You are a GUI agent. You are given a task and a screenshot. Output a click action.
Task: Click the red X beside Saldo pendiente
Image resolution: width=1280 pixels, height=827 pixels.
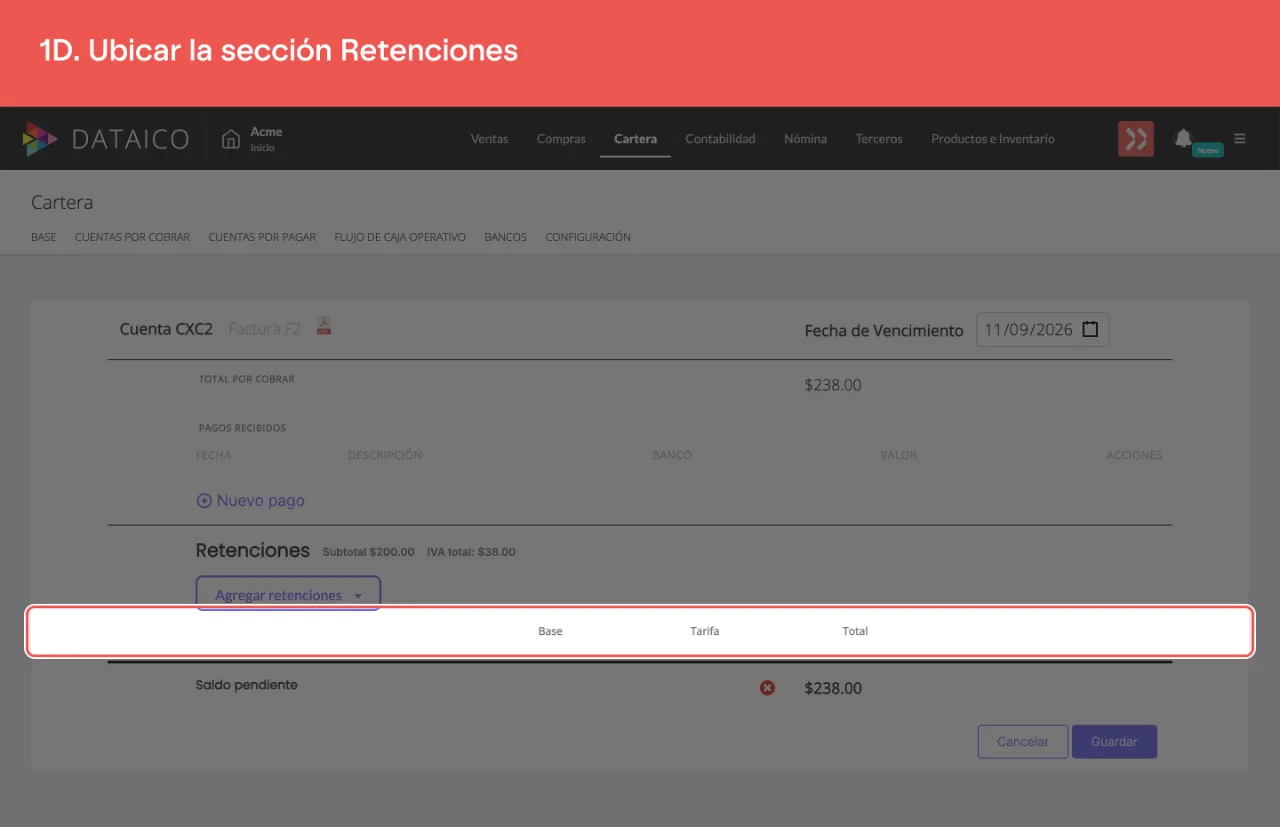tap(767, 687)
